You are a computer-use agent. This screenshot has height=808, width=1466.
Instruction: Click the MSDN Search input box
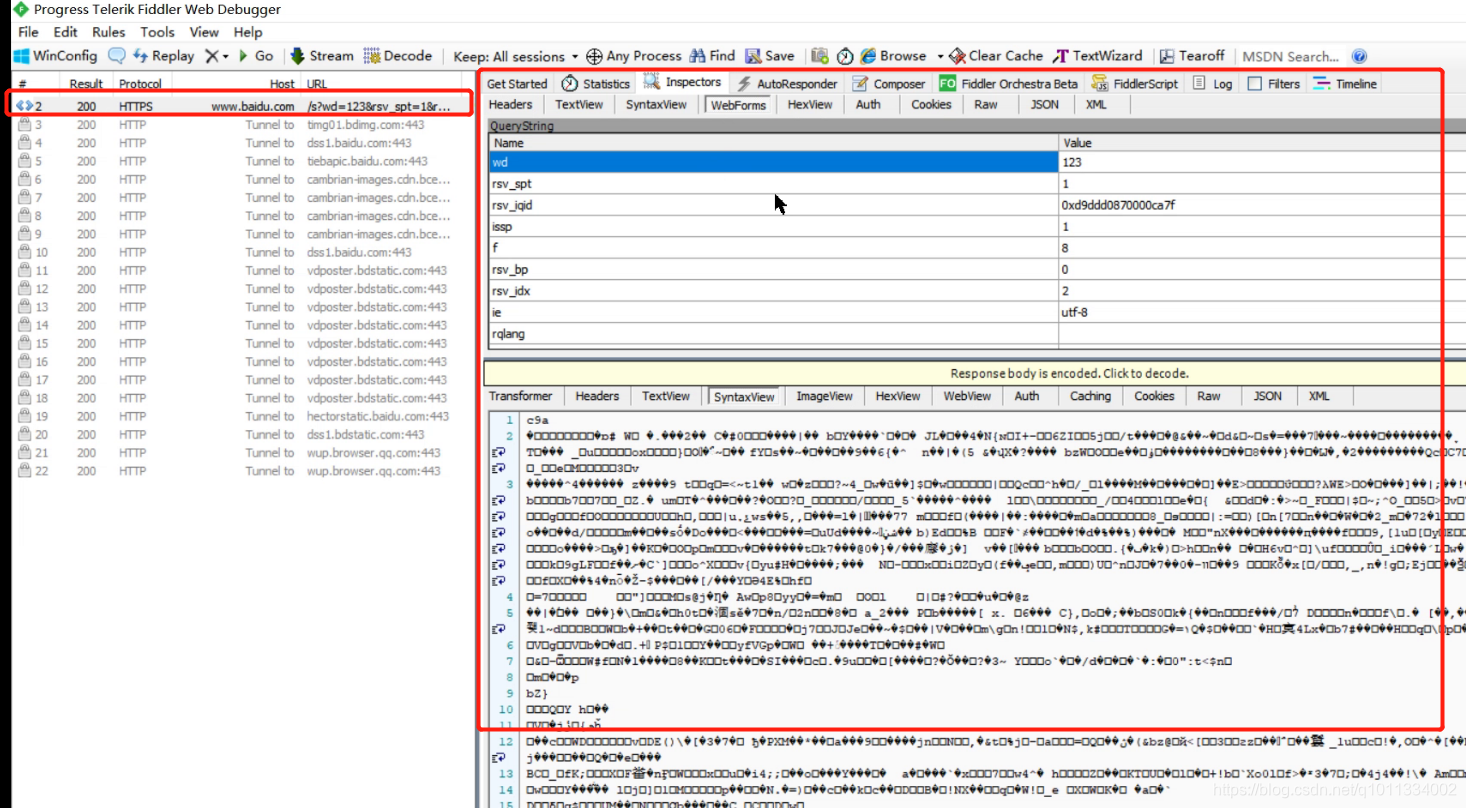[1290, 56]
